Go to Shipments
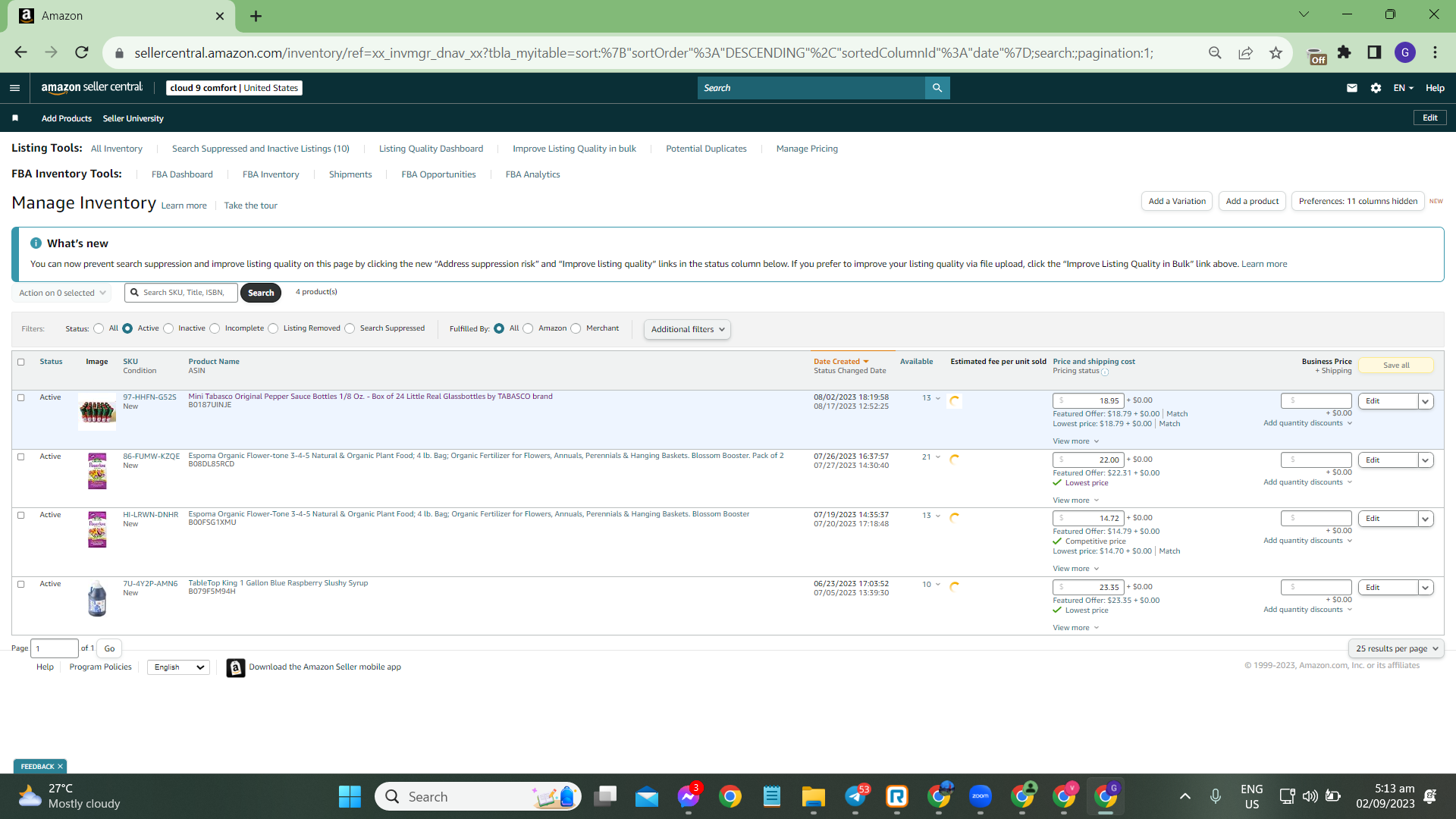 pos(350,174)
